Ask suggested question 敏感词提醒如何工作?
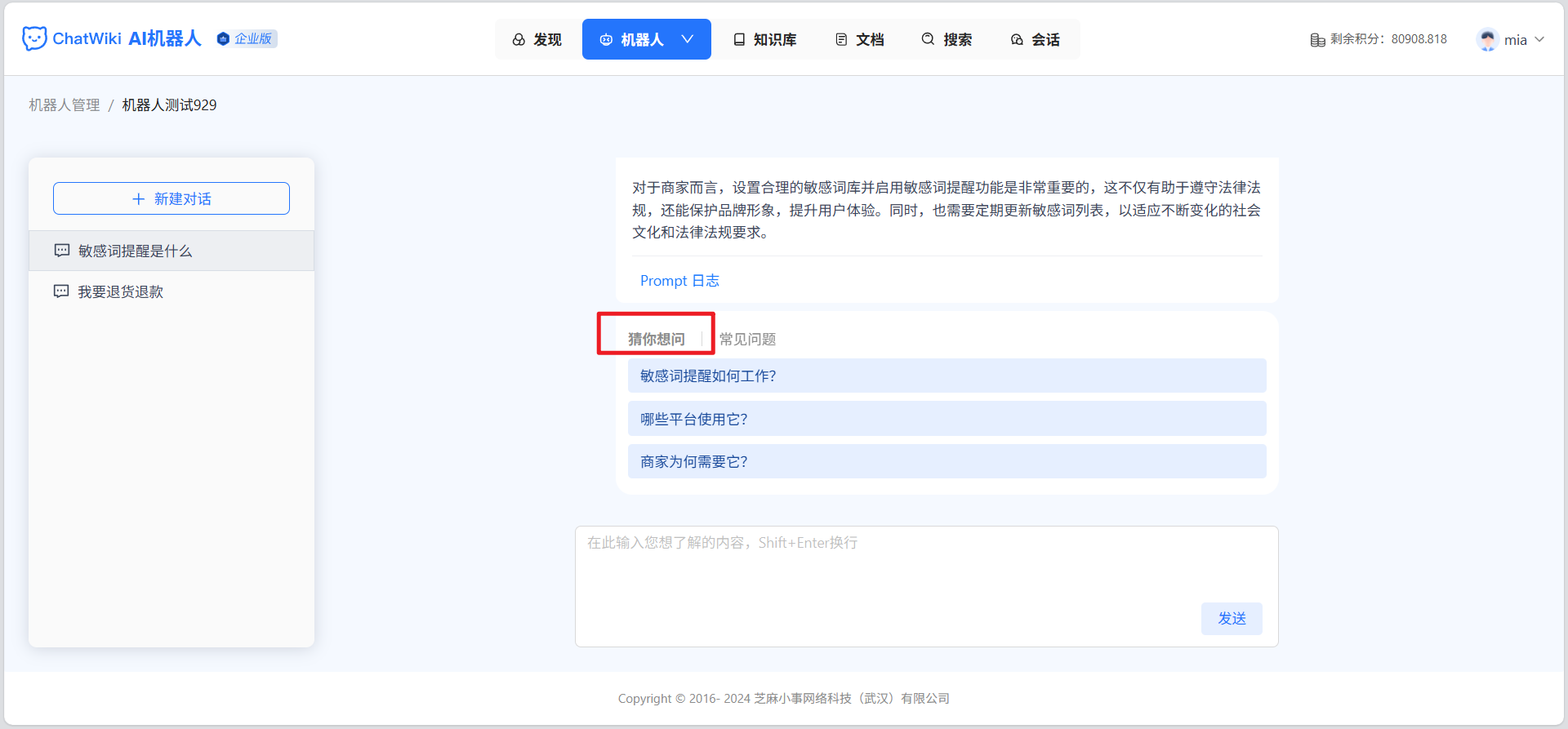 tap(947, 376)
